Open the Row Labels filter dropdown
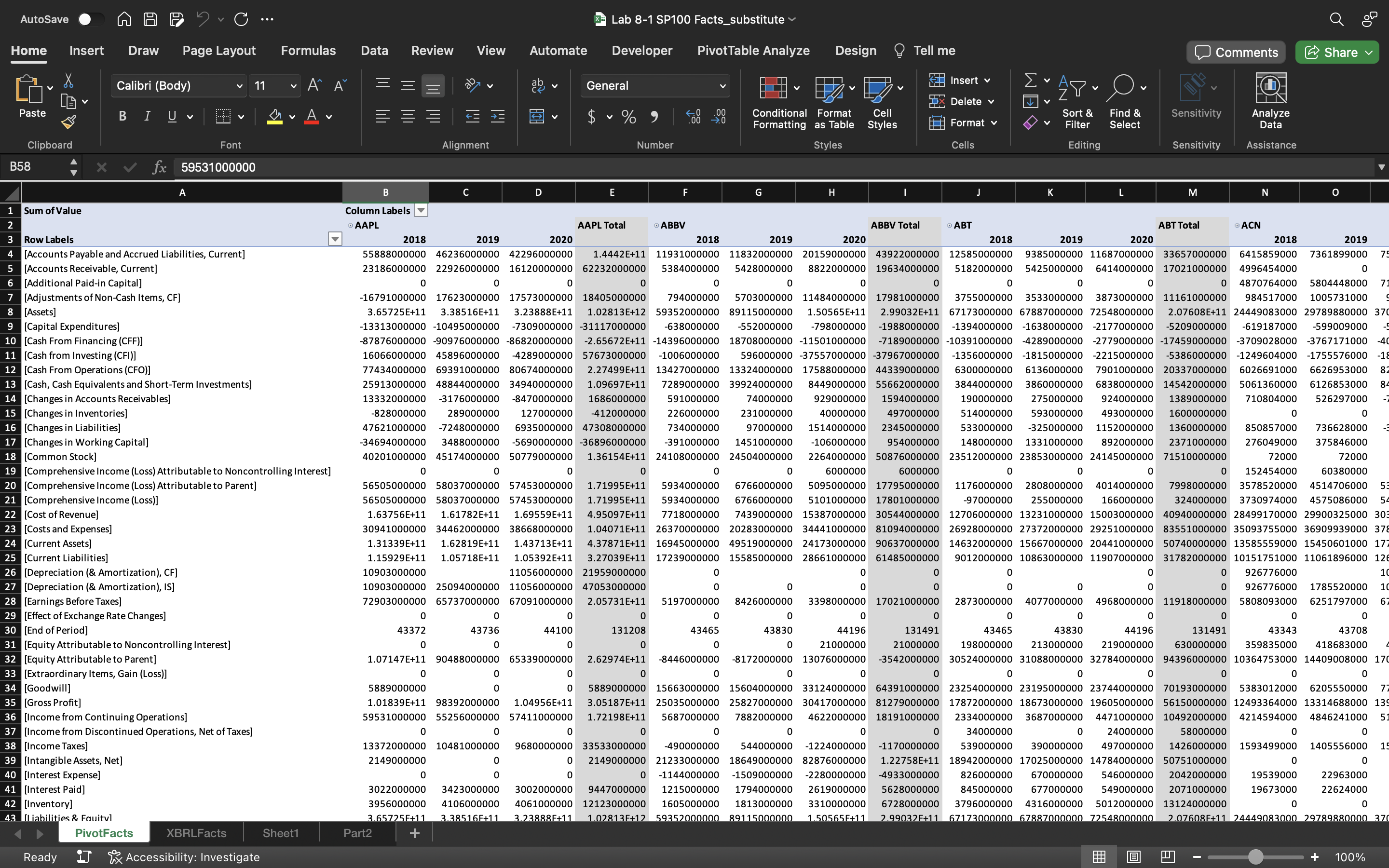 pos(335,239)
